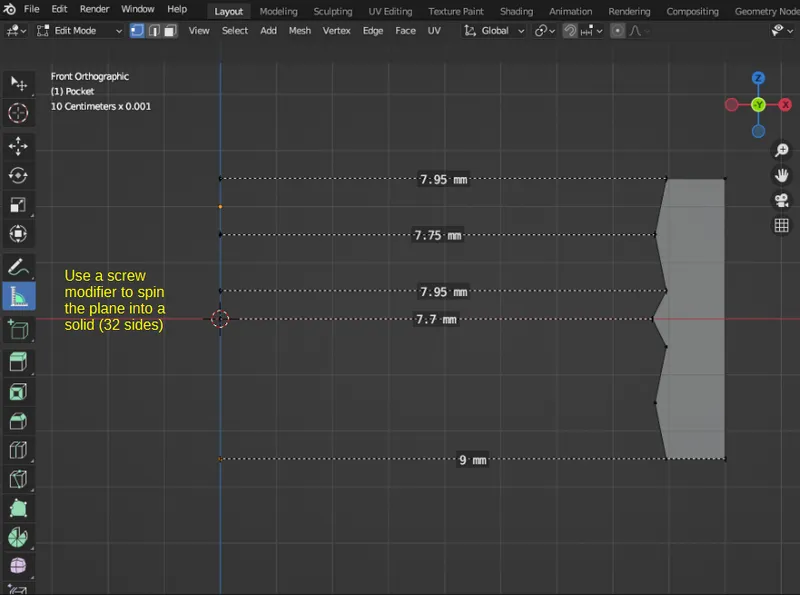Select the Move tool in toolbar

(x=18, y=146)
